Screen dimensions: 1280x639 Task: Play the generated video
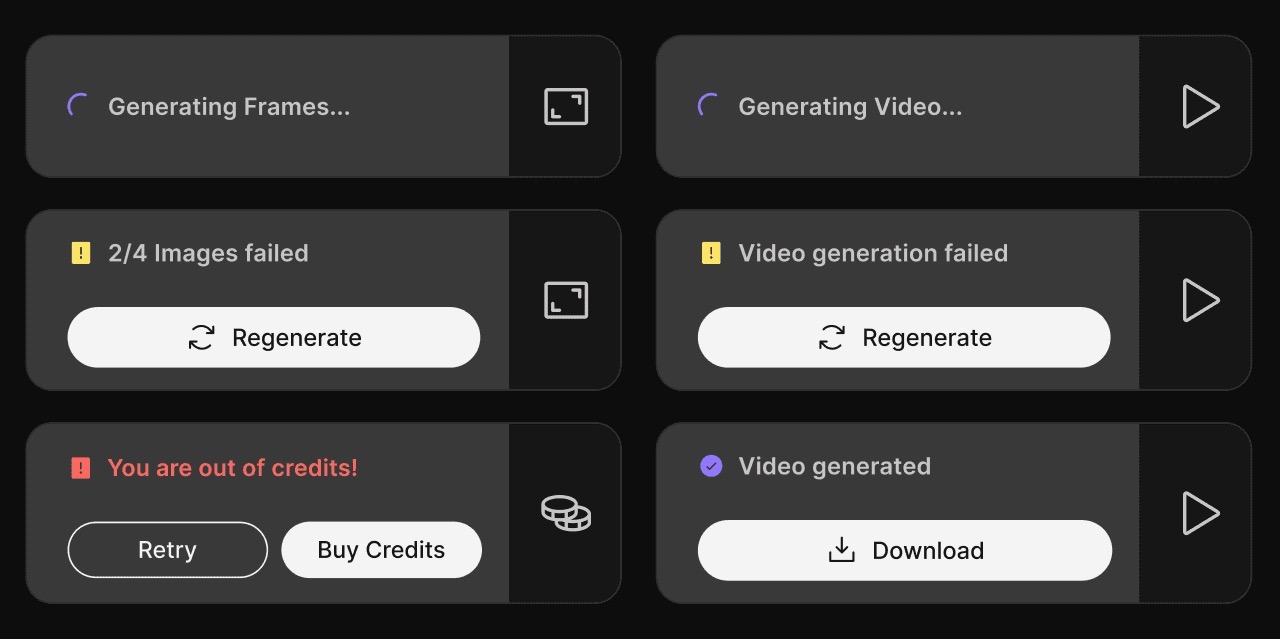(x=1200, y=513)
